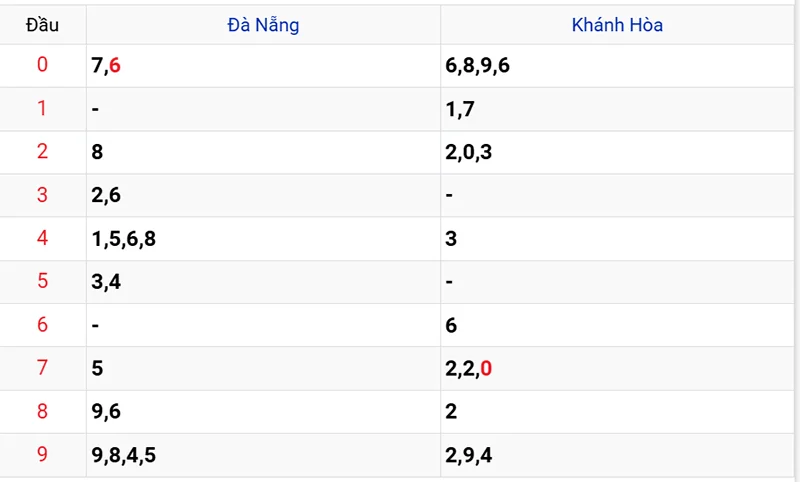Select the Đà Nẵng cell showing 9,6
The height and width of the screenshot is (482, 800).
click(x=106, y=411)
